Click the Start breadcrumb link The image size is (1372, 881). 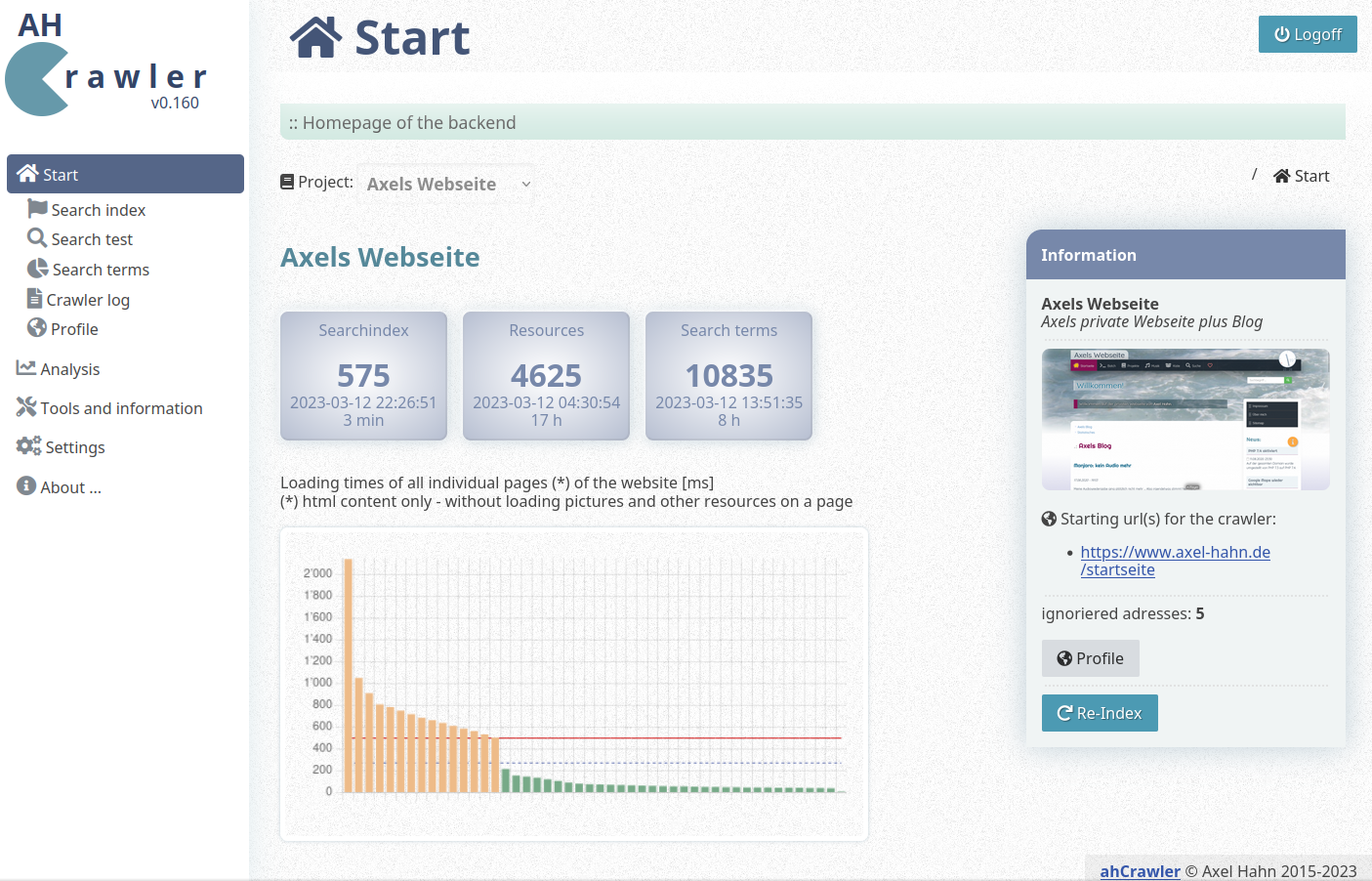pos(1302,176)
